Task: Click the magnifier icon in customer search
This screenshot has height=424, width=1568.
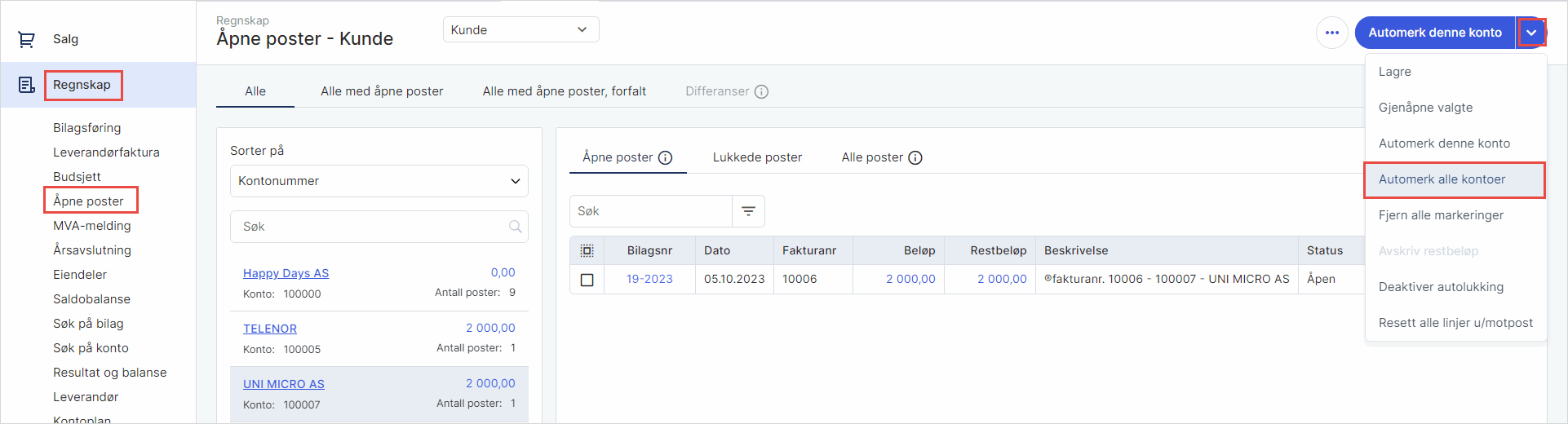Action: (x=515, y=227)
